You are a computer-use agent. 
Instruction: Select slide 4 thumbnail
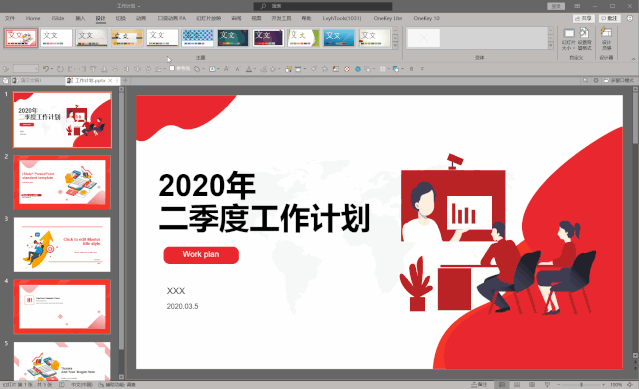(62, 307)
